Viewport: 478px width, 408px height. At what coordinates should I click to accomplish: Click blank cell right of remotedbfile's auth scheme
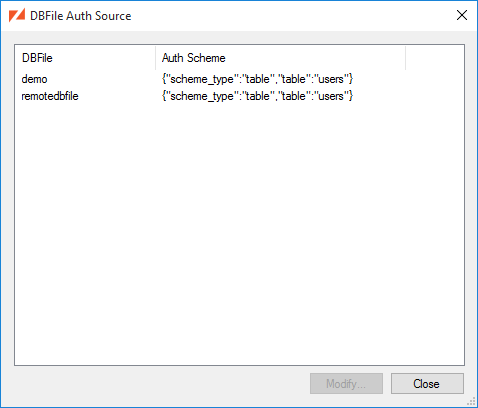pyautogui.click(x=435, y=96)
